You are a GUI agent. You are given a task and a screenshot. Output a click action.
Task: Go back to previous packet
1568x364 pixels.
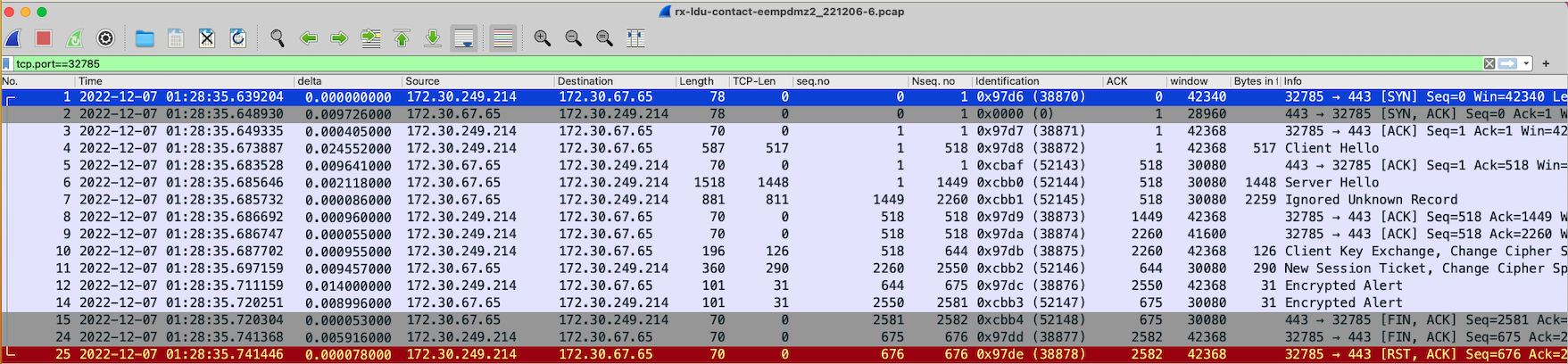(x=309, y=38)
